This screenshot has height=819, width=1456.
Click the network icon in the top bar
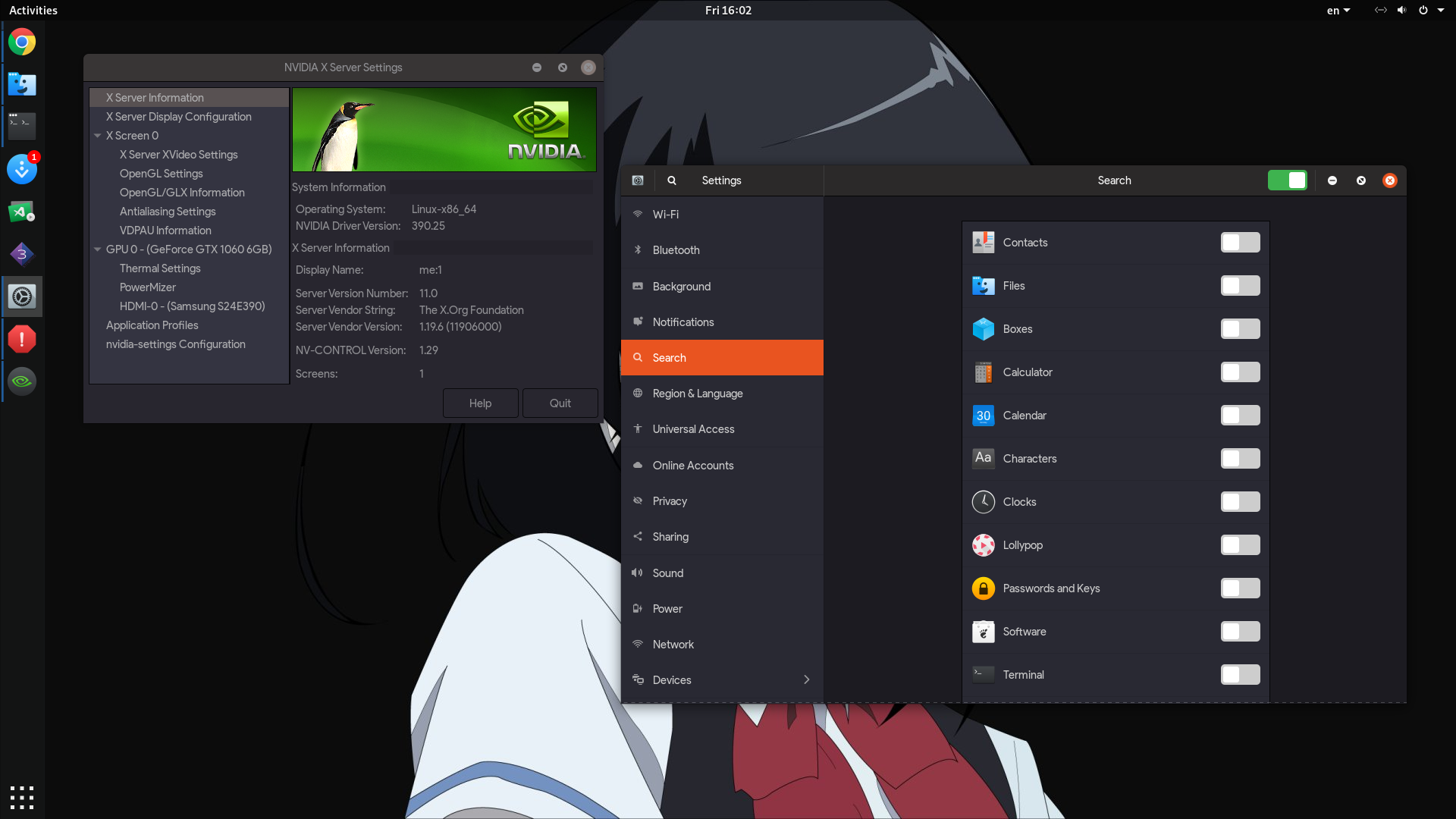[1381, 10]
